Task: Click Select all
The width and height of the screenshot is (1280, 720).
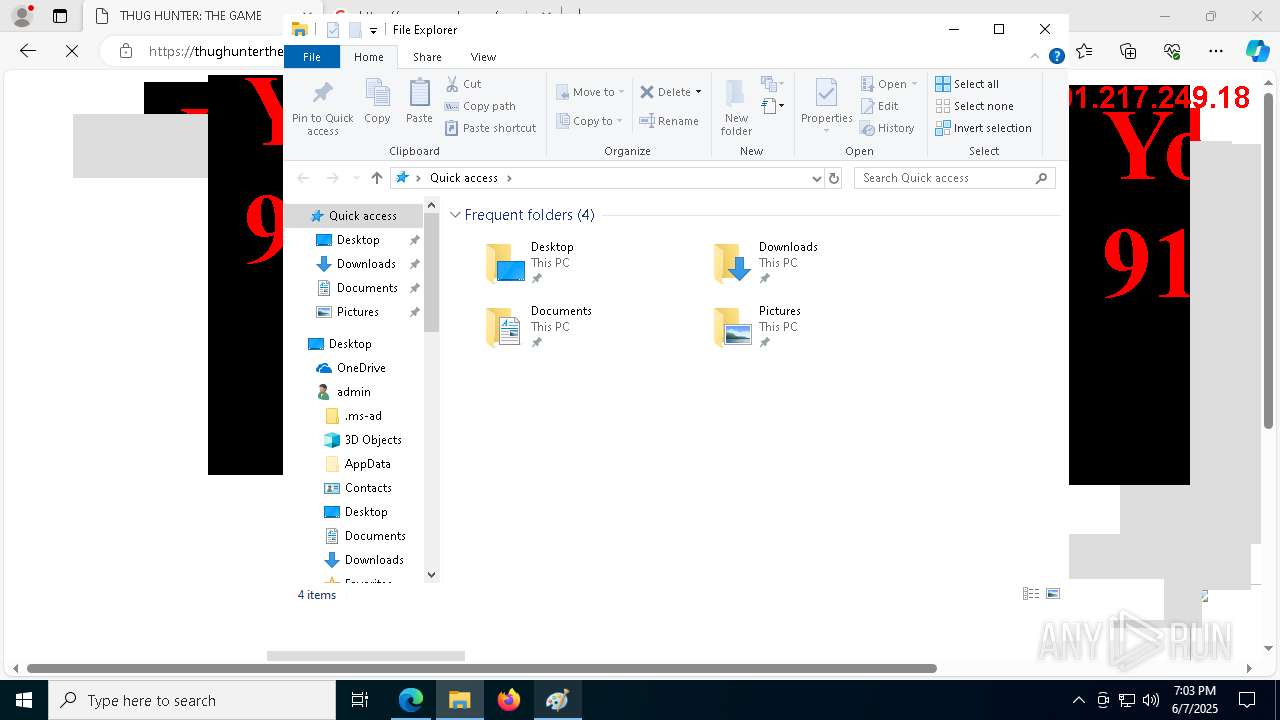Action: [x=967, y=84]
